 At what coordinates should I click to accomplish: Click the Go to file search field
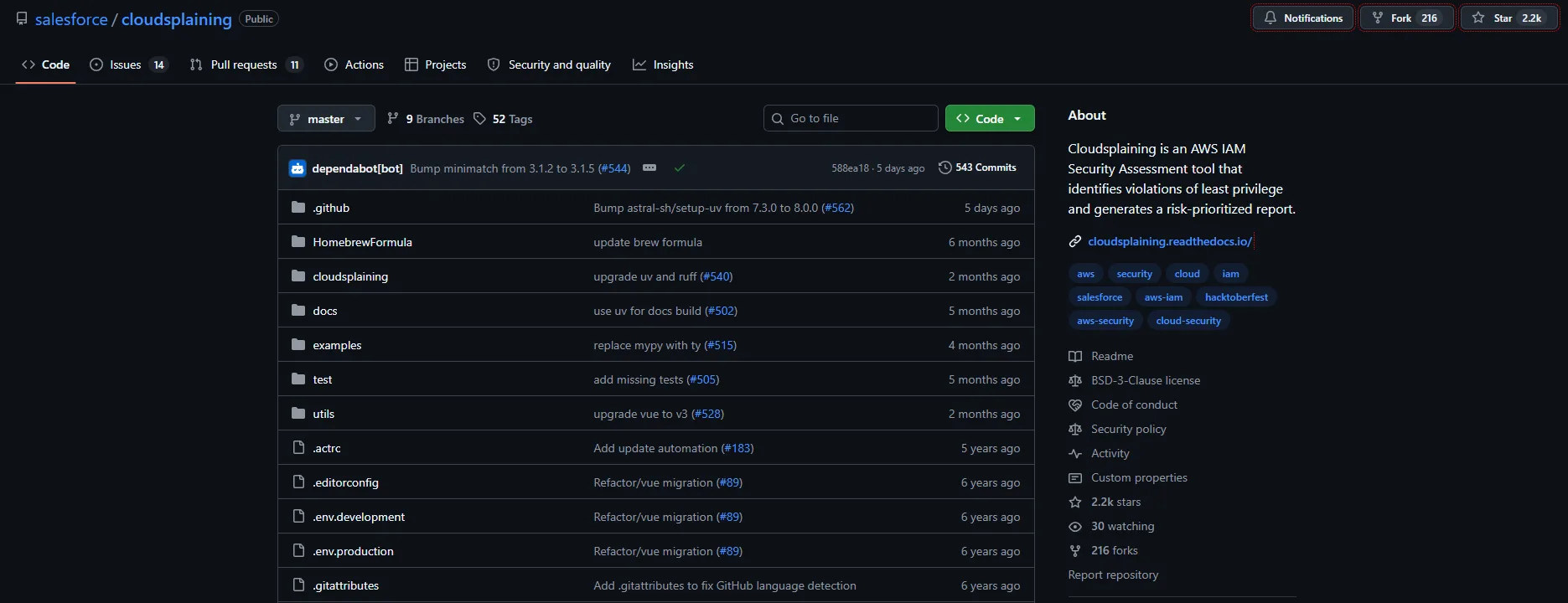click(851, 118)
